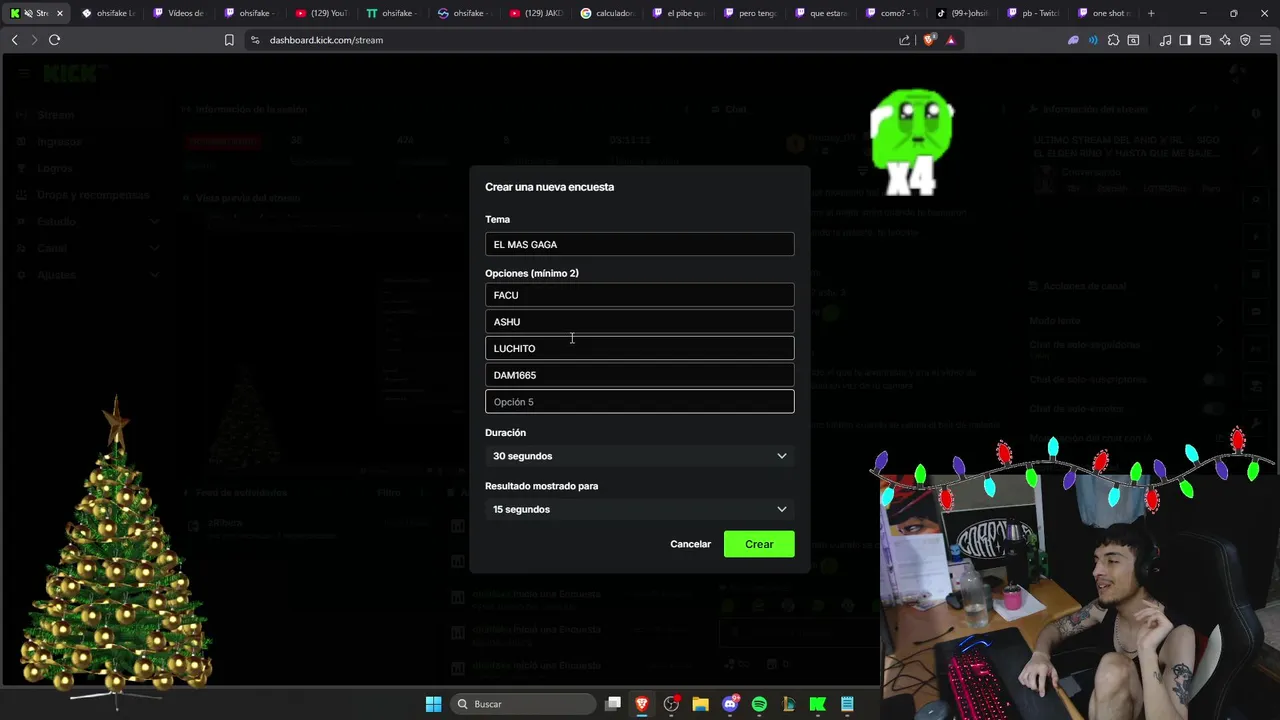Screen dimensions: 1280x720
Task: Click the option field containing DAM1665
Action: coord(640,375)
